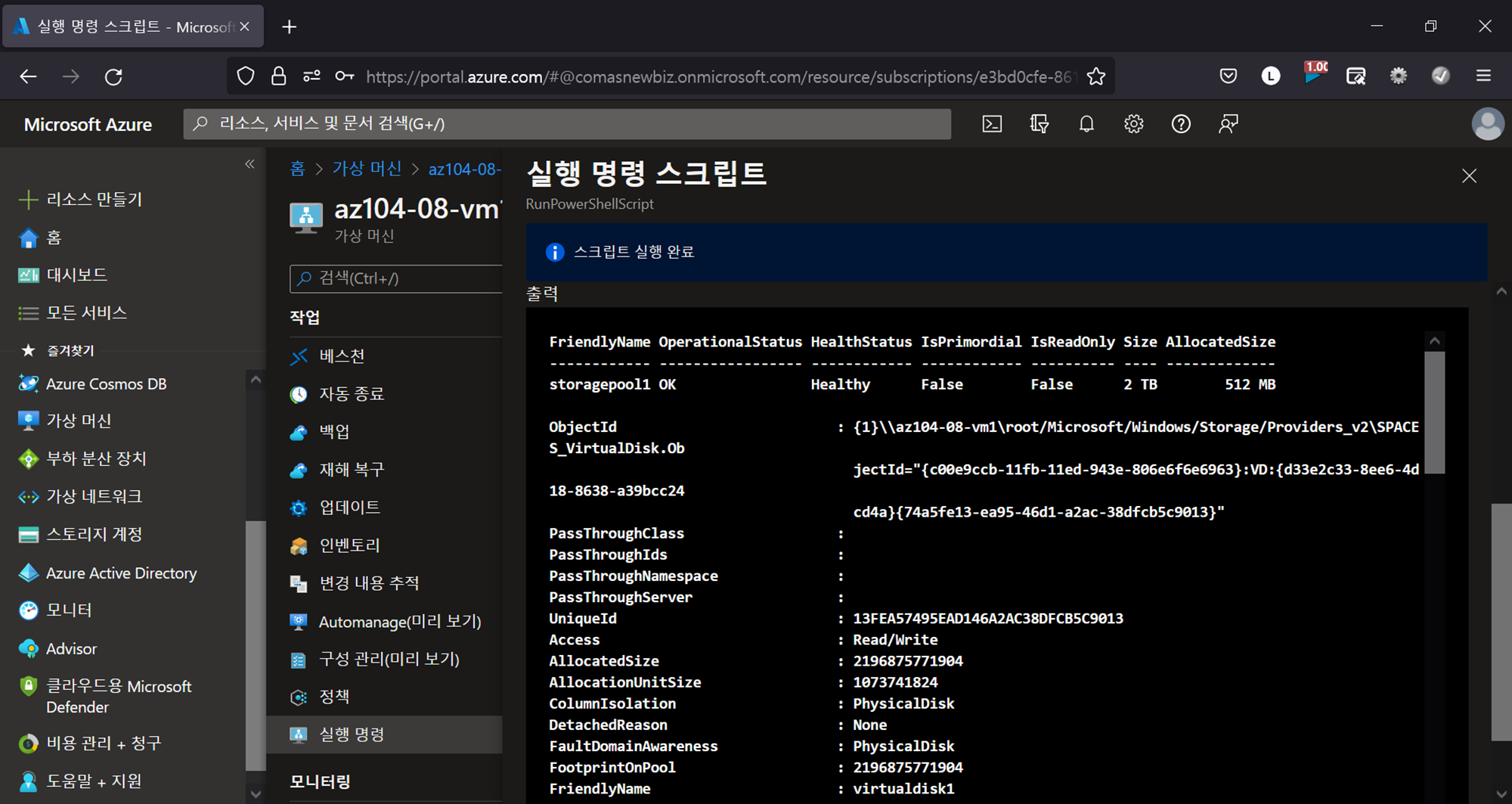Reload the browser page

[x=113, y=76]
